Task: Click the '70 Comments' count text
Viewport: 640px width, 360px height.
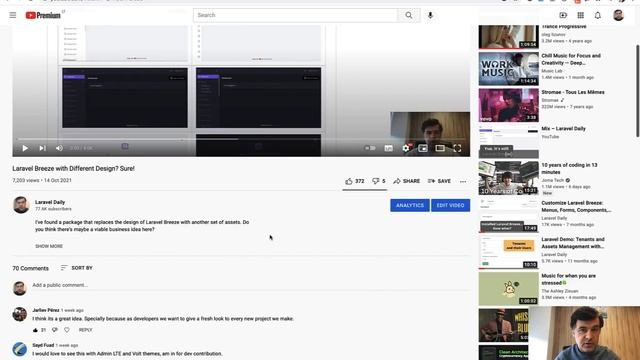Action: (30, 268)
